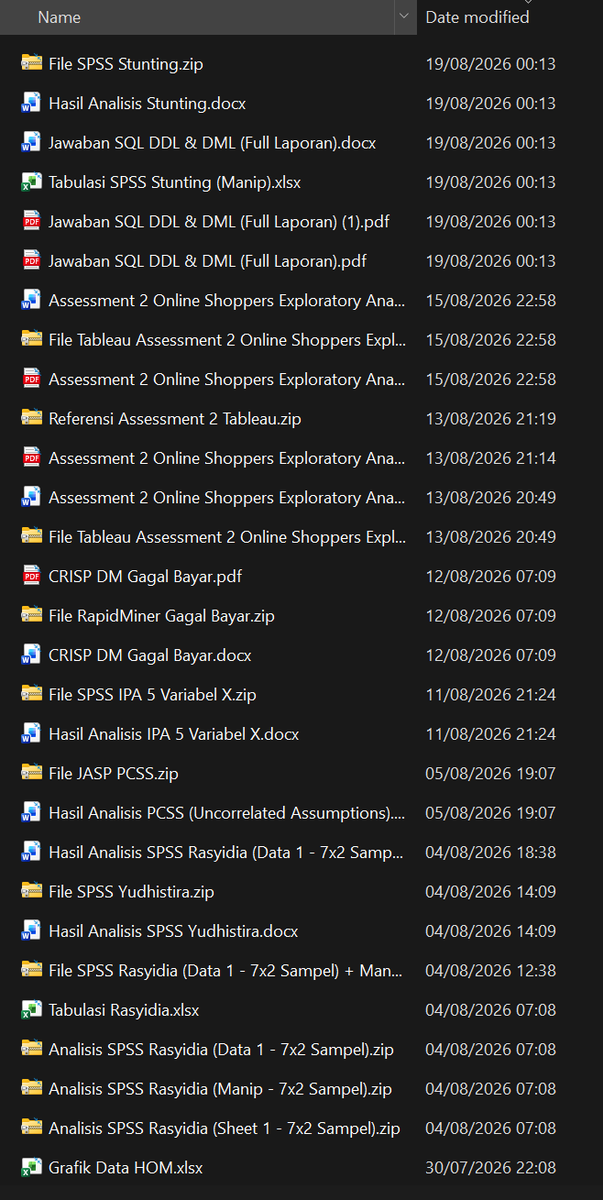Click file name Hasil Analisis SPSS Yudhistira.docx

click(173, 931)
